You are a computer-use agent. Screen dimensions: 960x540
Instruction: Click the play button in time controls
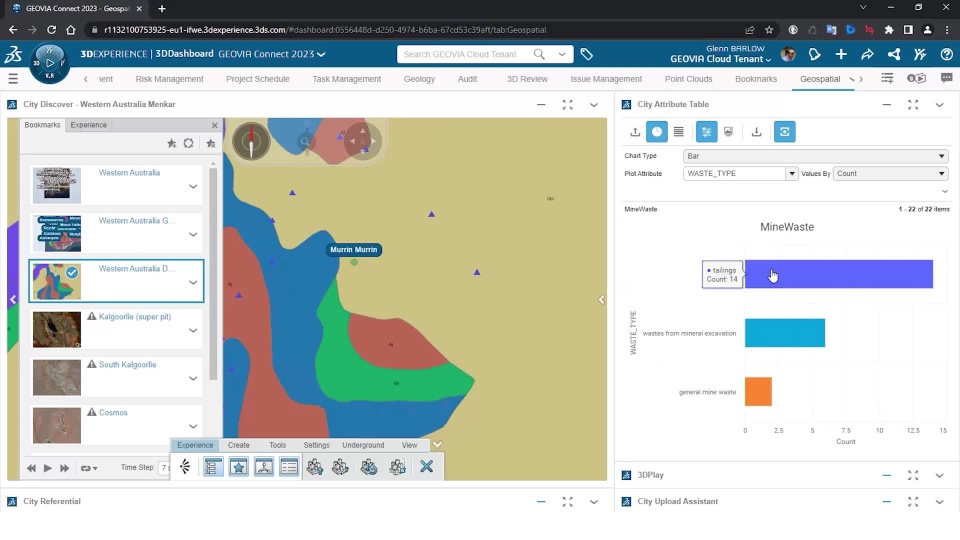click(47, 468)
